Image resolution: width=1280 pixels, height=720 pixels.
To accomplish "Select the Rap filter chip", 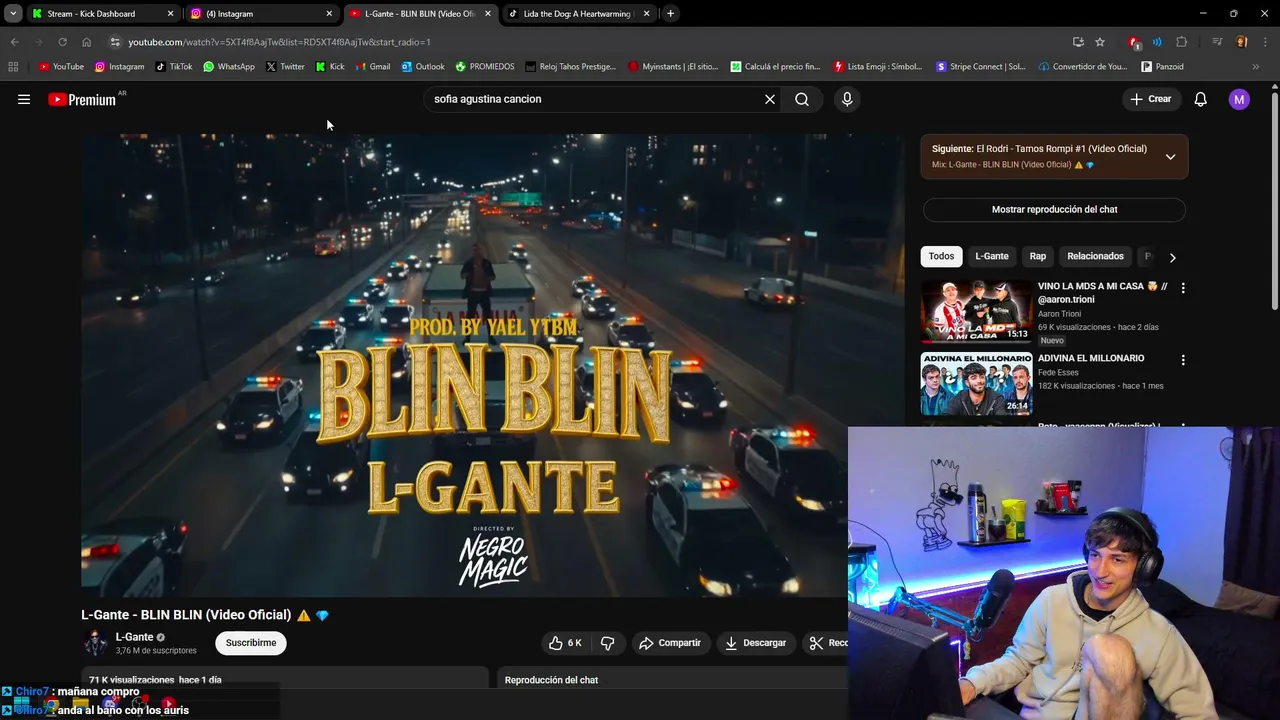I will (x=1038, y=256).
